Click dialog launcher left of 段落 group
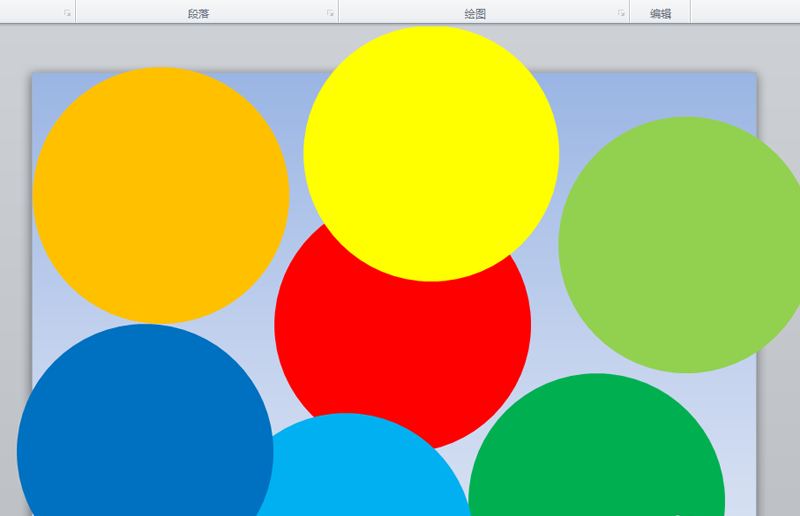This screenshot has height=516, width=800. pyautogui.click(x=67, y=14)
